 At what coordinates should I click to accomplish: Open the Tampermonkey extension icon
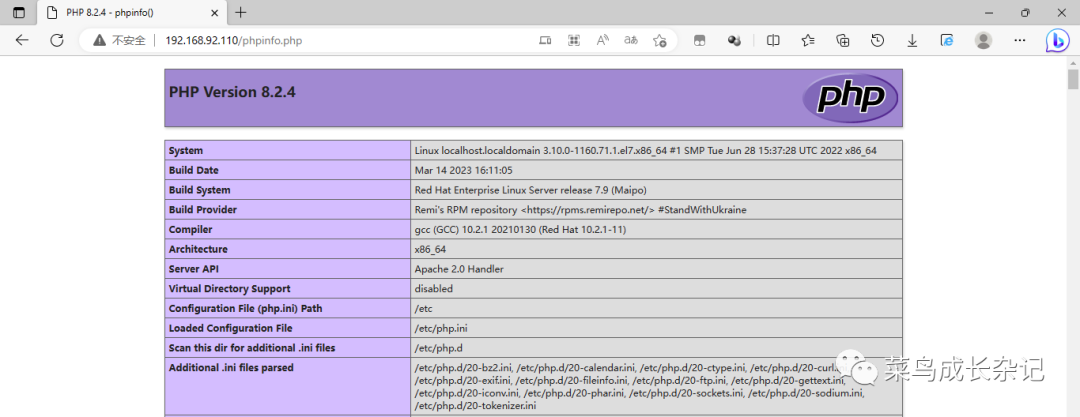tap(699, 41)
